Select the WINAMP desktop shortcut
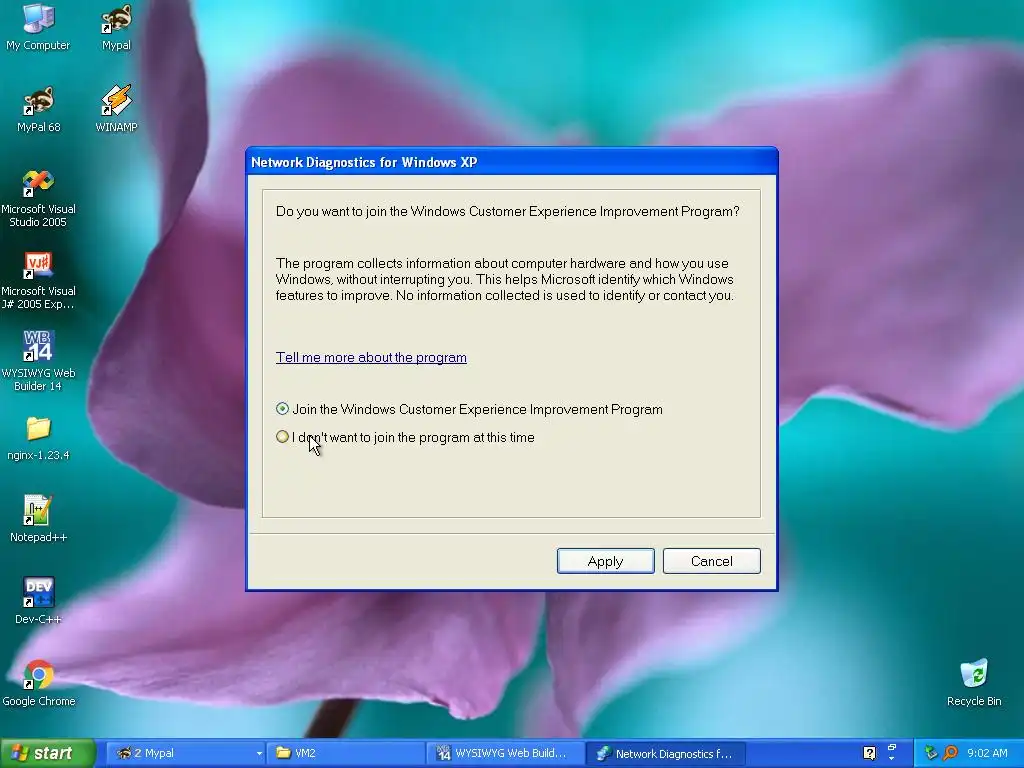 coord(116,108)
